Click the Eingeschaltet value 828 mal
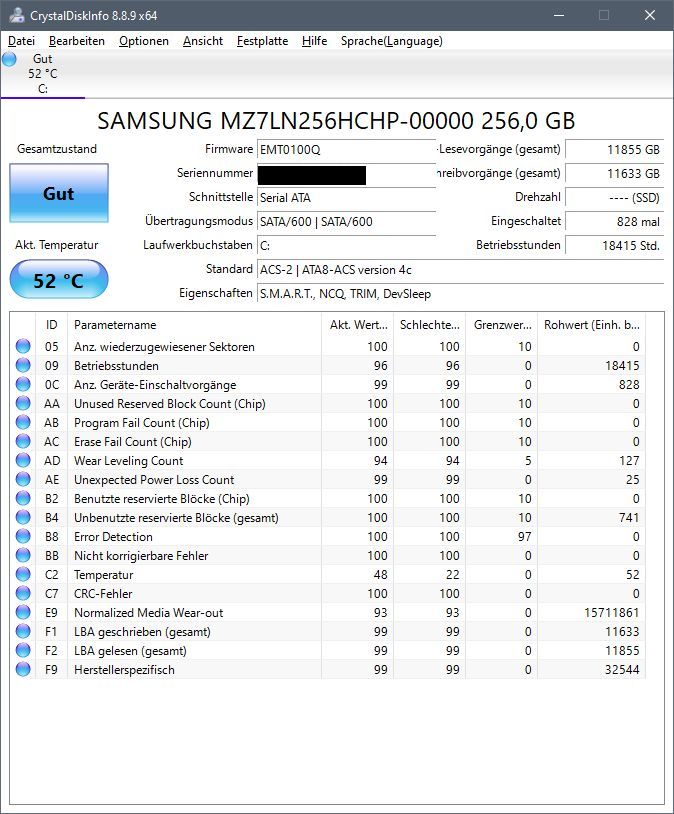Viewport: 674px width, 814px height. pos(615,222)
